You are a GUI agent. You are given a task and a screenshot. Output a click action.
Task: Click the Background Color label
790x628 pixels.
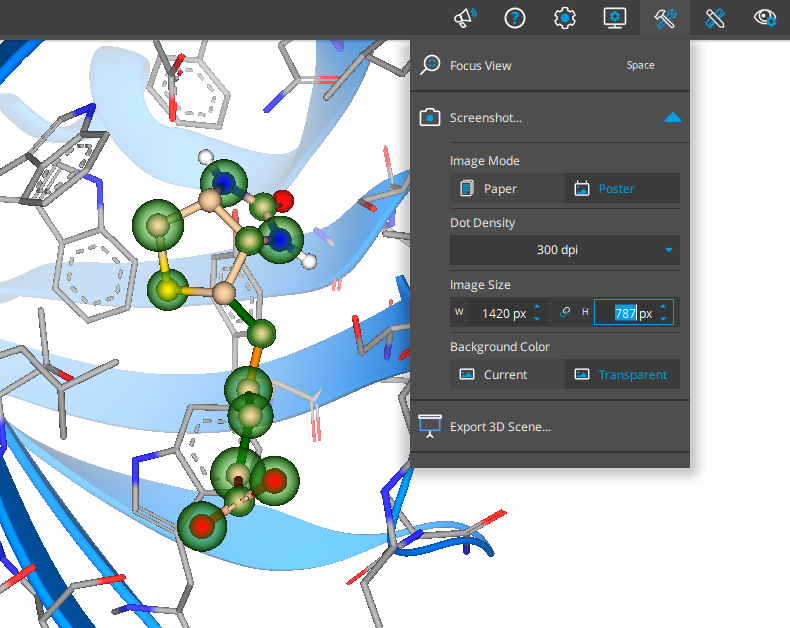(x=499, y=347)
